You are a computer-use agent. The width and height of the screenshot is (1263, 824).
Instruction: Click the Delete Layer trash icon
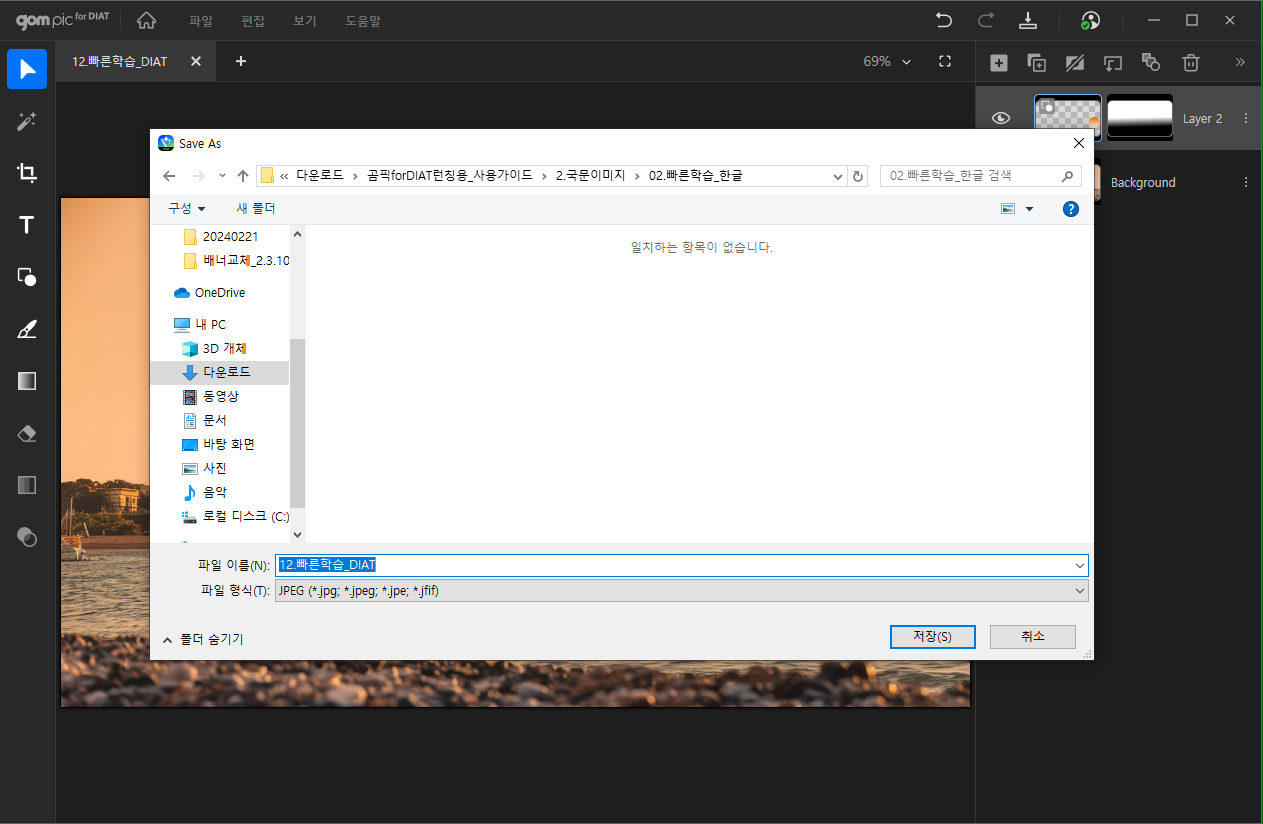click(1190, 62)
